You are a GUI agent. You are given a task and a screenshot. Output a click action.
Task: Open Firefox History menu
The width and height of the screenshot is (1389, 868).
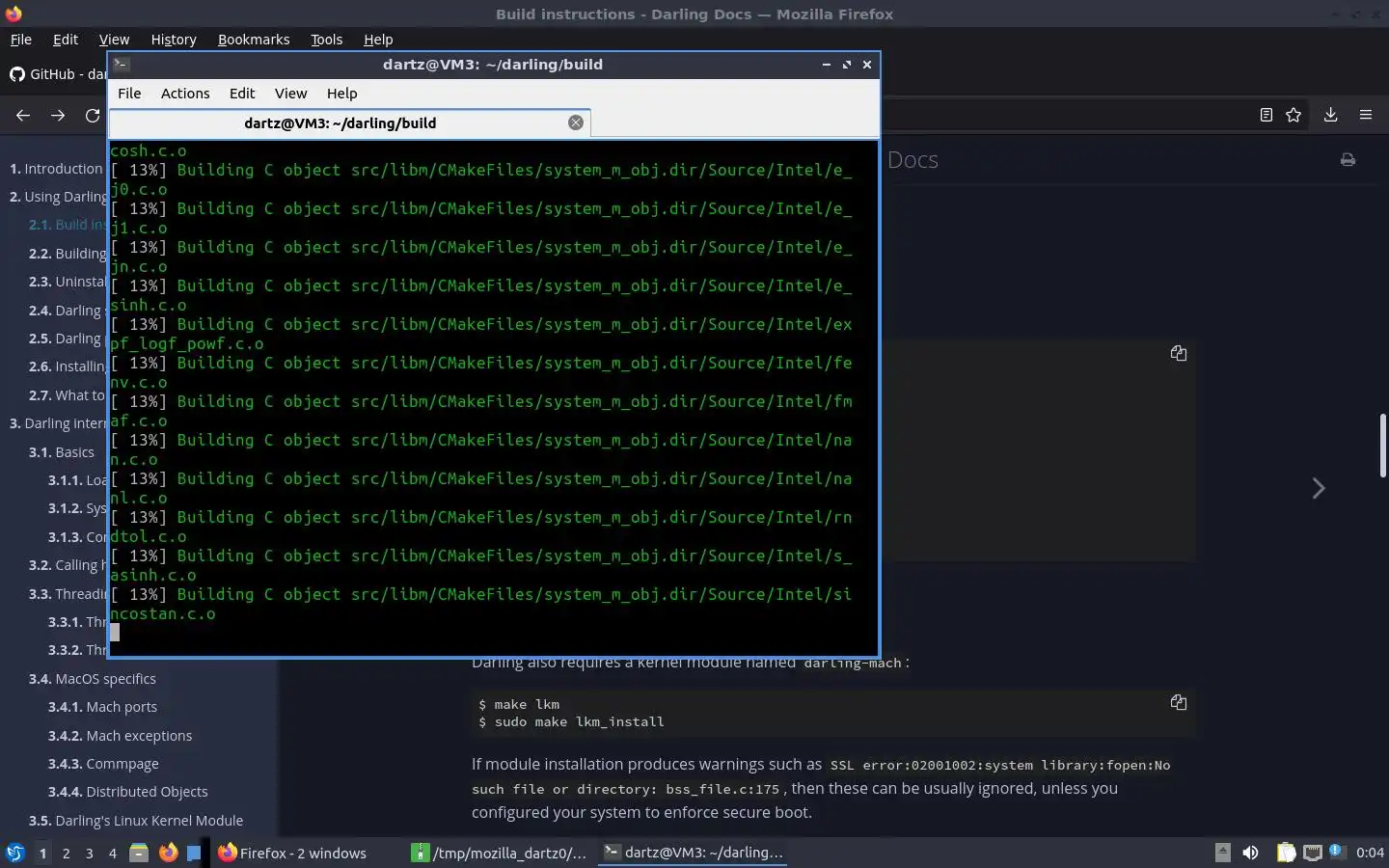(x=174, y=40)
